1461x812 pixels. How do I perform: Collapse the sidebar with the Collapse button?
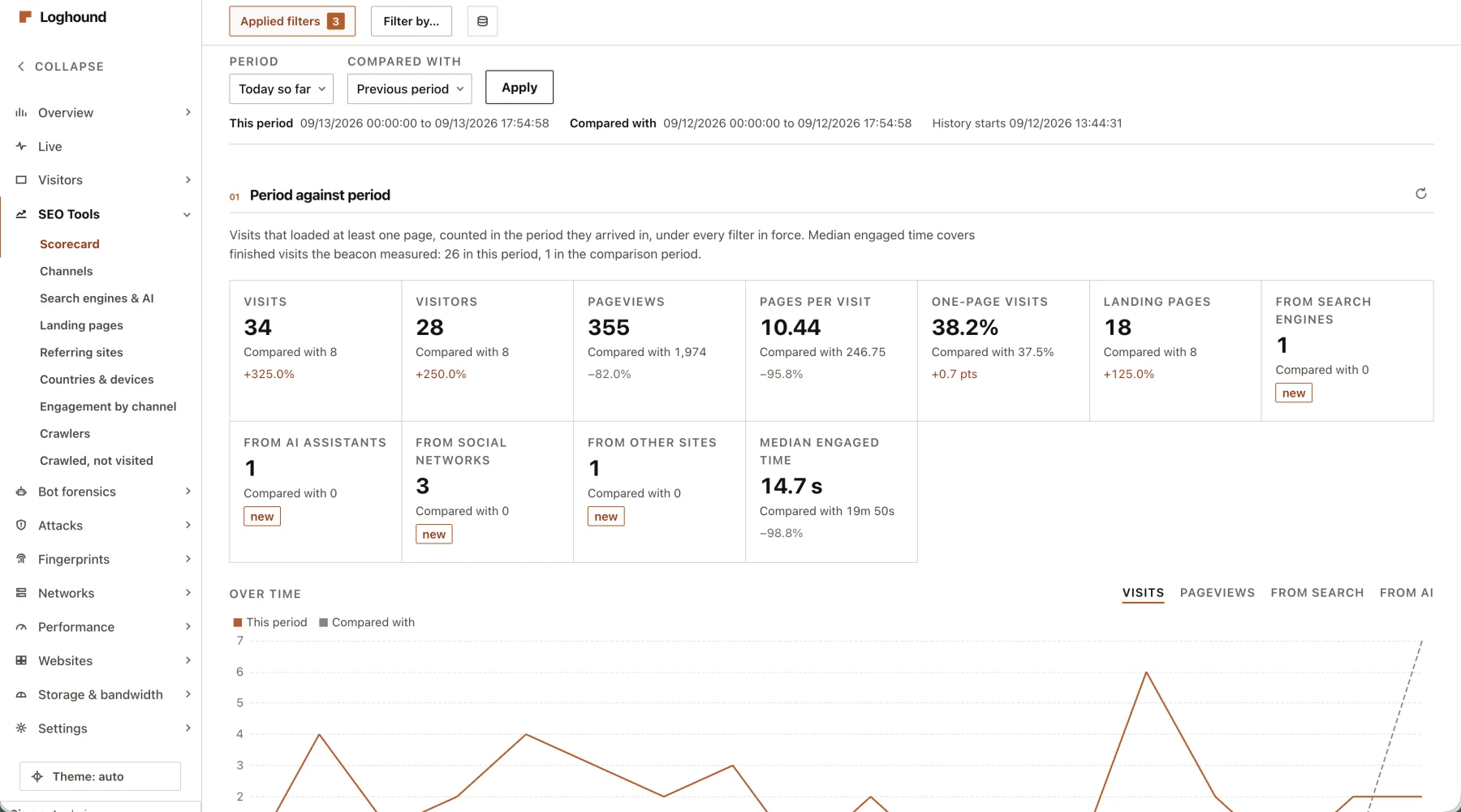61,67
